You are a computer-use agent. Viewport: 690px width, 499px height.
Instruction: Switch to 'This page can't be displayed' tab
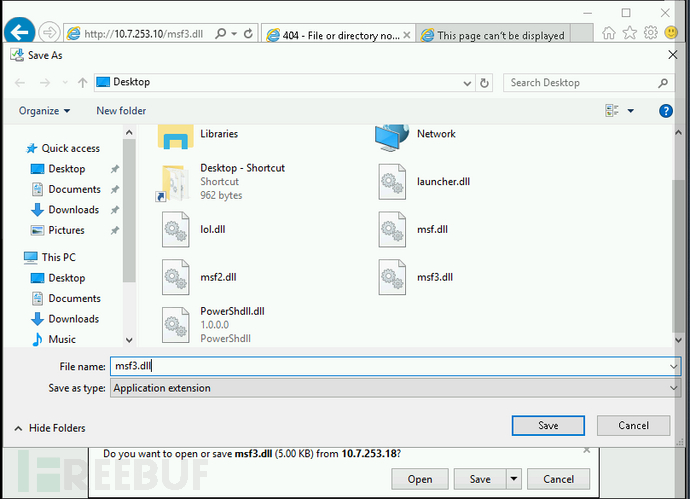[494, 35]
